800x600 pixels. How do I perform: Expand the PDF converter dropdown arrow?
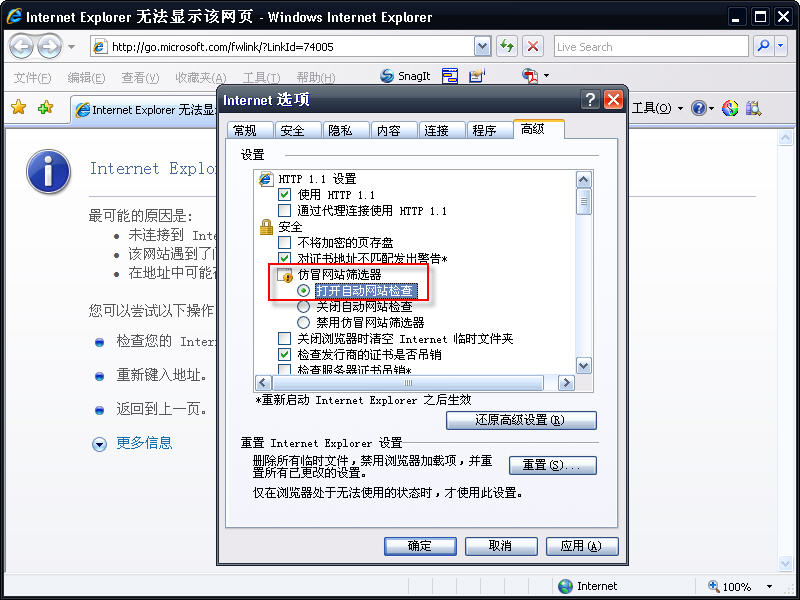[546, 76]
